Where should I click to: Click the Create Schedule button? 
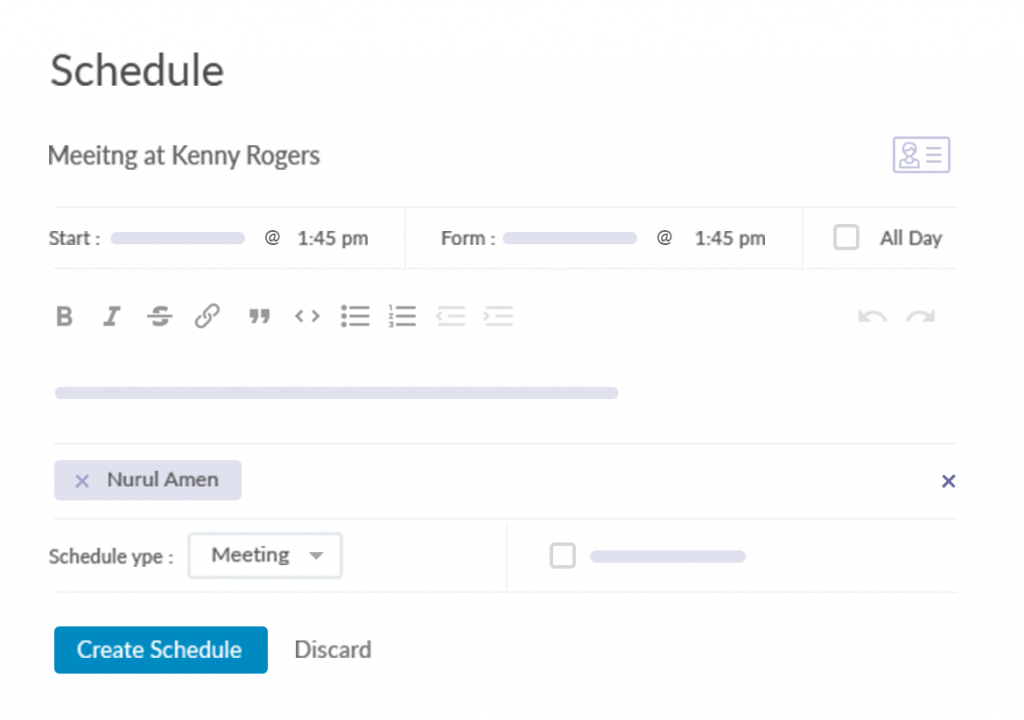point(161,650)
